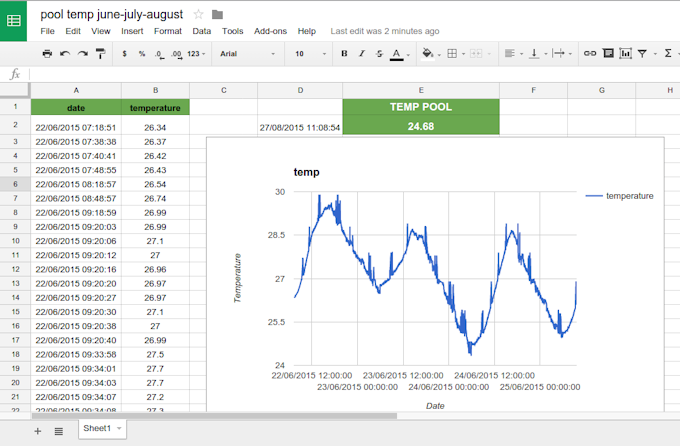Click the Print icon in toolbar
This screenshot has height=446, width=680.
pos(47,53)
